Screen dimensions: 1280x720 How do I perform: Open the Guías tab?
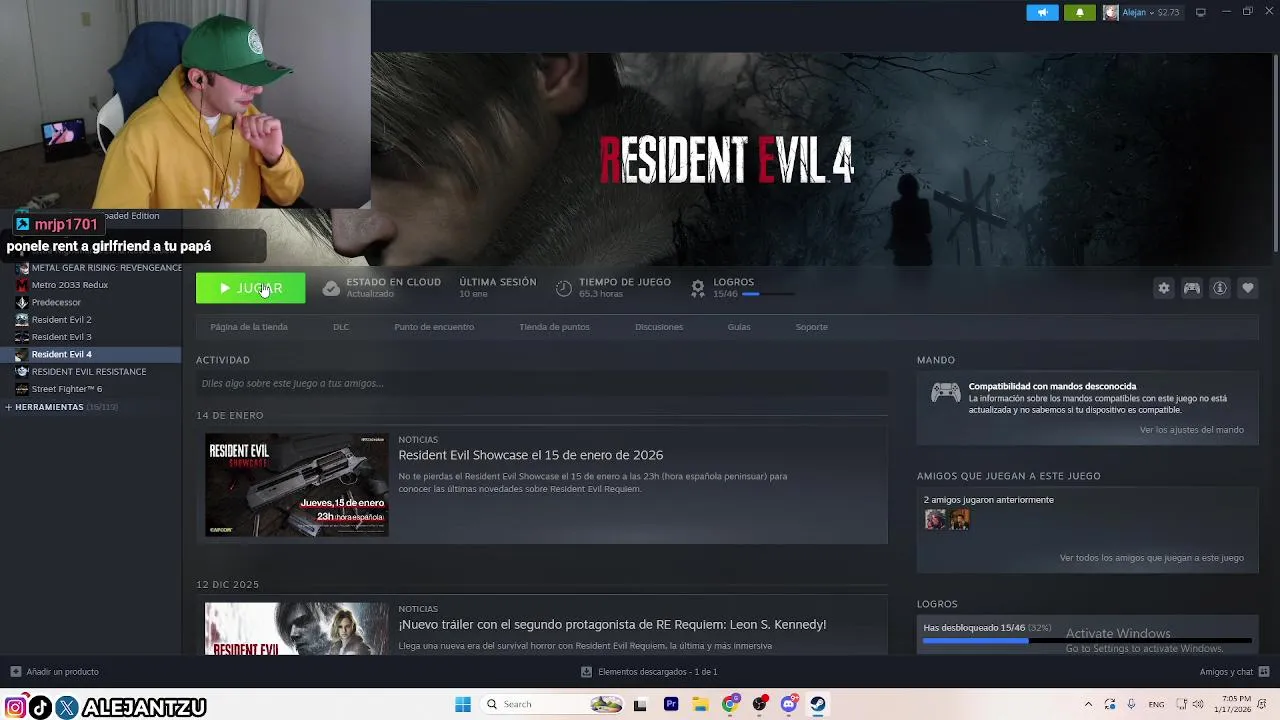click(739, 327)
